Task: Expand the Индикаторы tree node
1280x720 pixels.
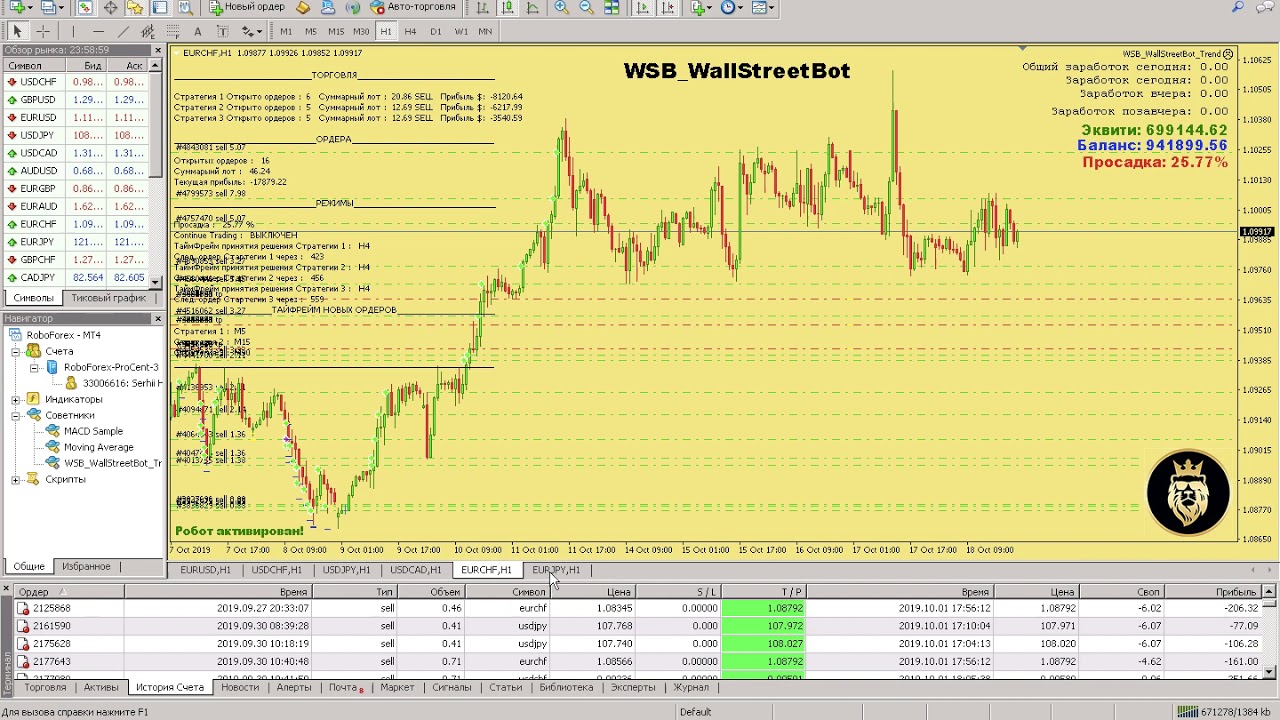Action: tap(16, 400)
